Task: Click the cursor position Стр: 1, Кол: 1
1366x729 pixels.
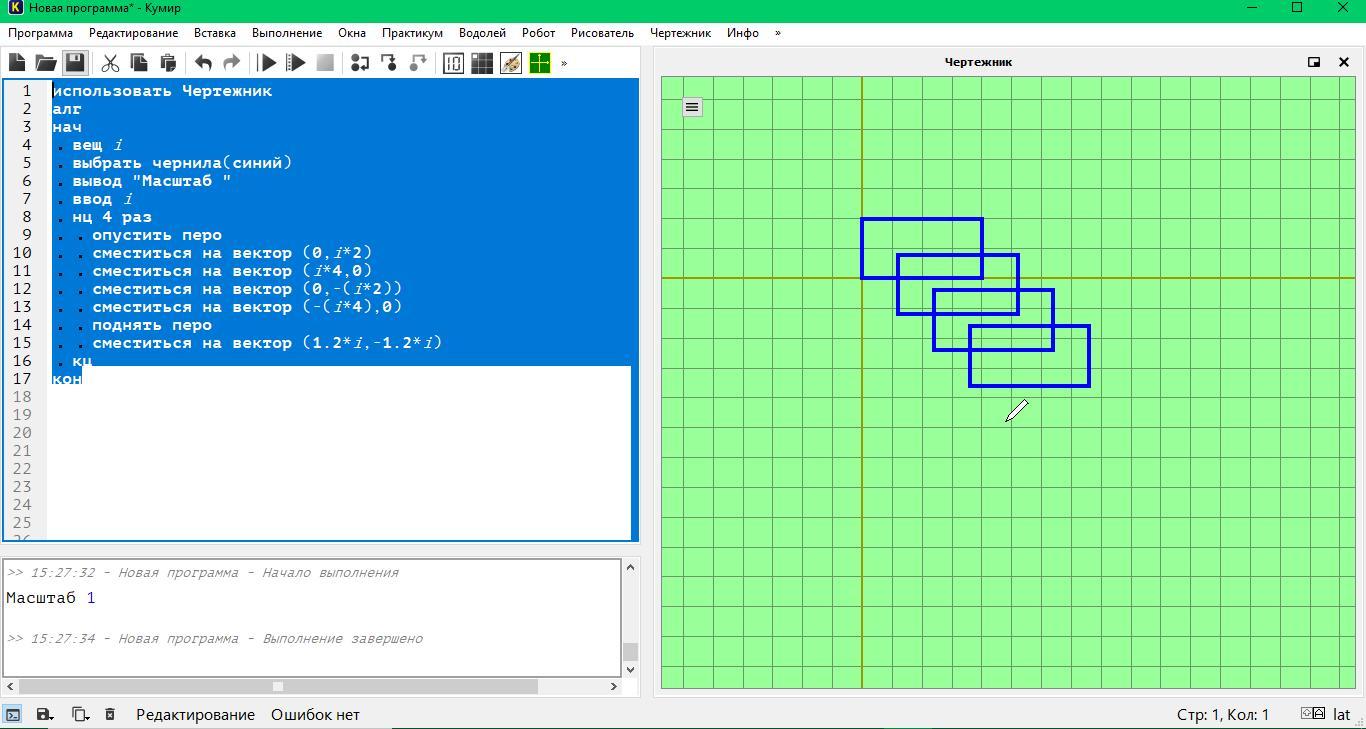Action: point(1222,714)
